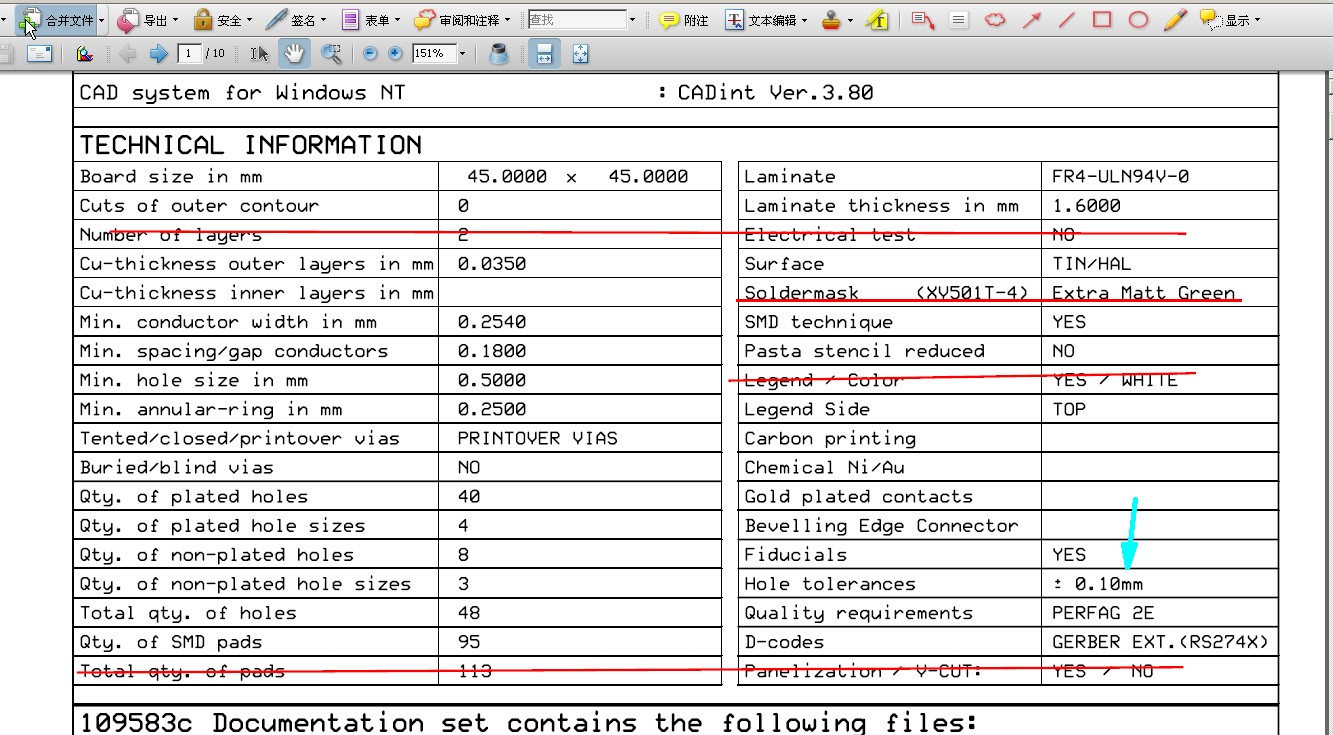Click the '0.0350' Cu-thickness value
The image size is (1333, 735).
[x=491, y=264]
